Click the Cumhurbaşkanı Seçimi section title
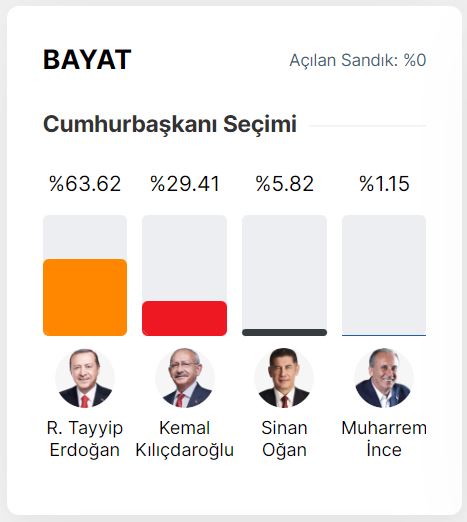467x522 pixels. coord(170,125)
